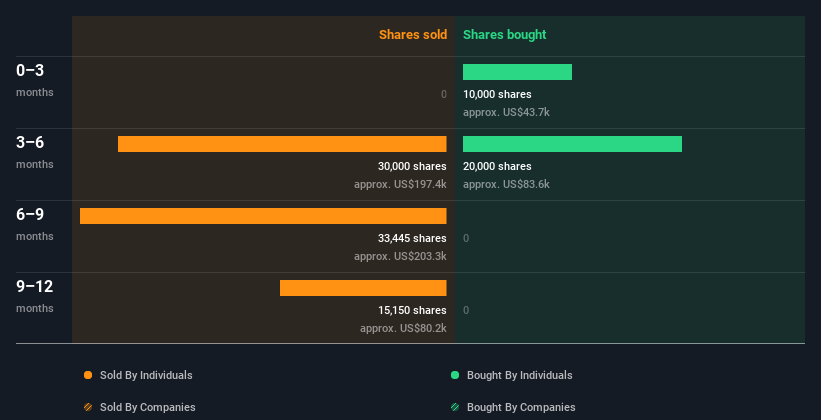Click the approx. US$83.6k bought amount
The width and height of the screenshot is (821, 420).
(506, 184)
